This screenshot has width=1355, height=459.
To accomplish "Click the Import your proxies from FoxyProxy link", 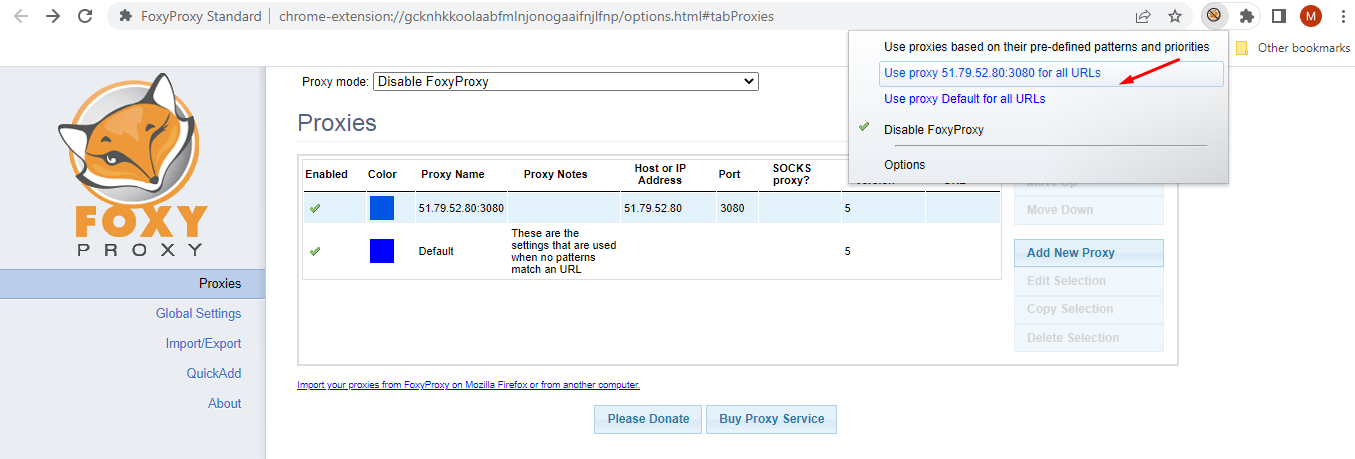I will (x=468, y=385).
